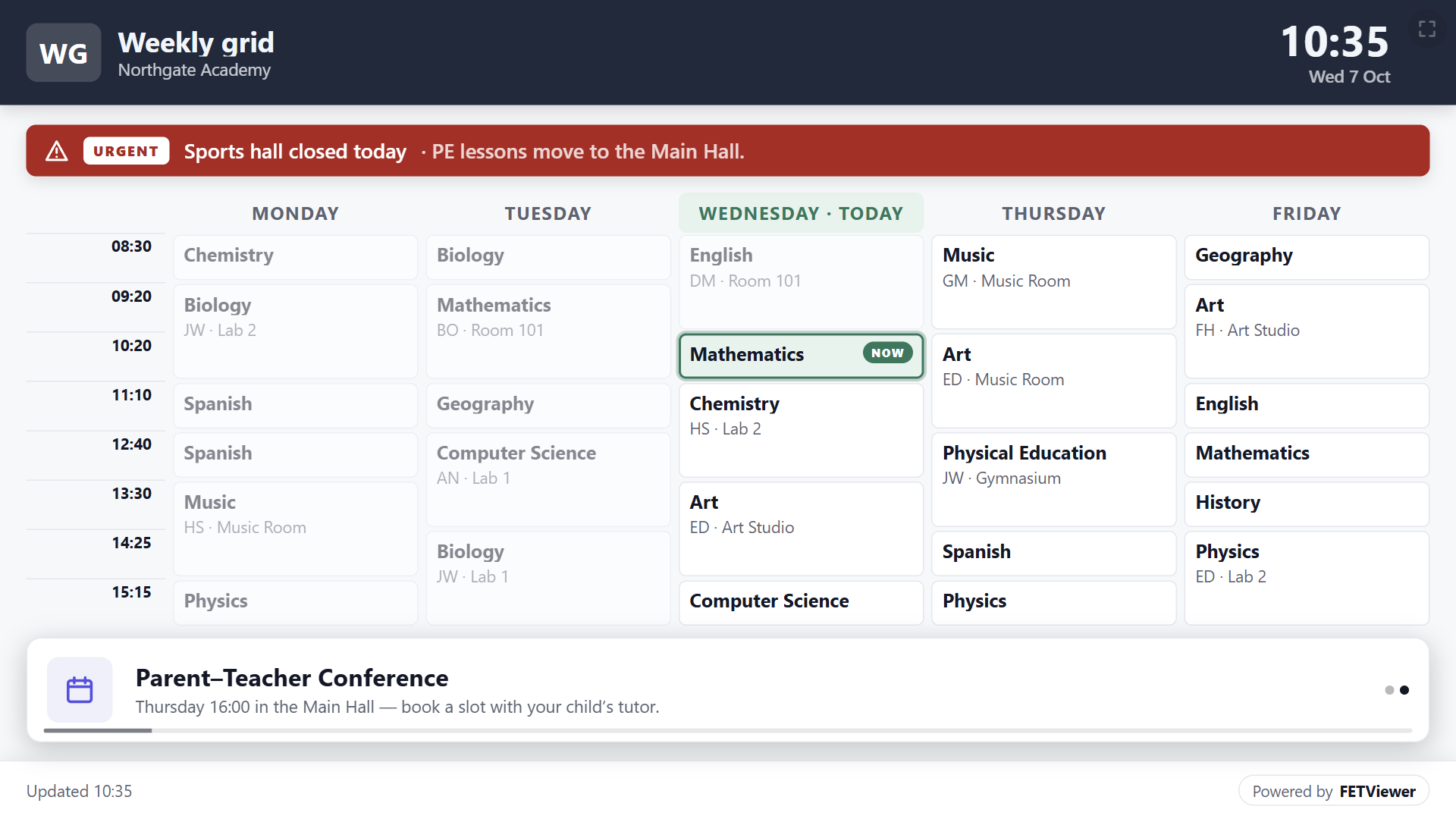Select the Wednesday · Today header
The width and height of the screenshot is (1456, 819).
(801, 213)
